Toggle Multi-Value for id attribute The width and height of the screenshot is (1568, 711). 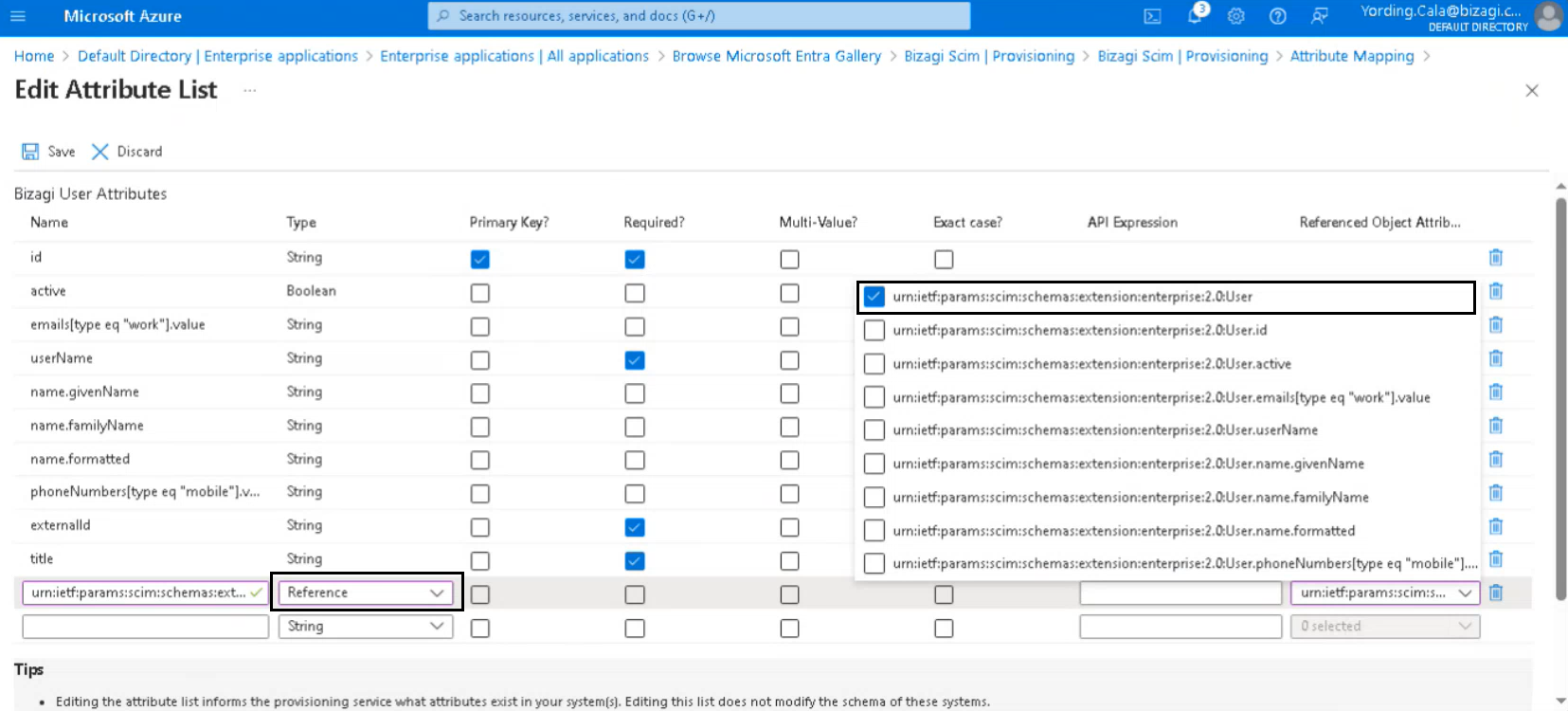[x=789, y=259]
